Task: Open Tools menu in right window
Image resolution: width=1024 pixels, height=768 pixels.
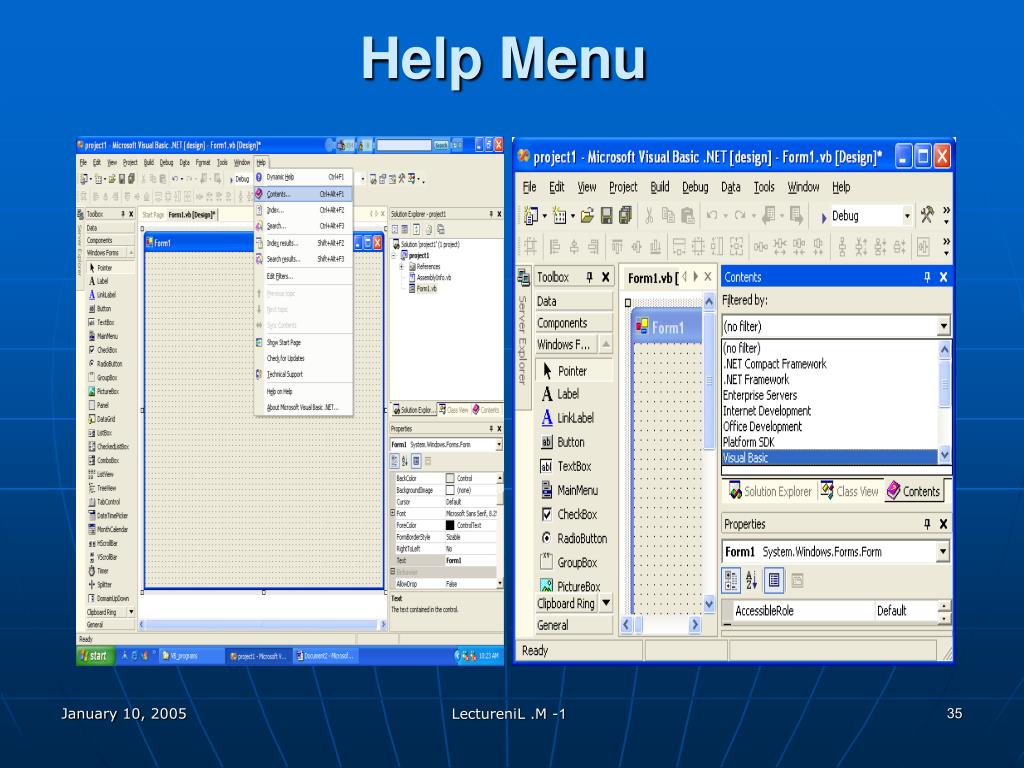Action: click(x=763, y=187)
